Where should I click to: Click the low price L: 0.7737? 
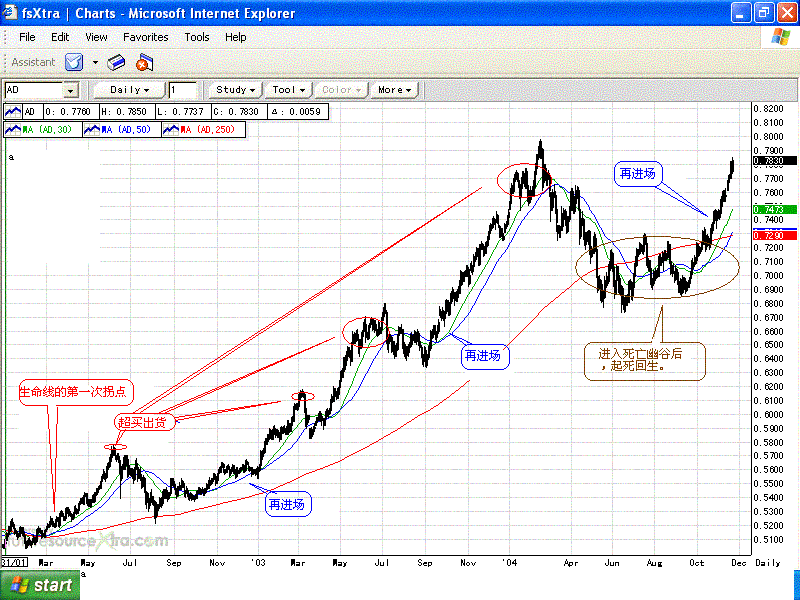click(x=180, y=112)
